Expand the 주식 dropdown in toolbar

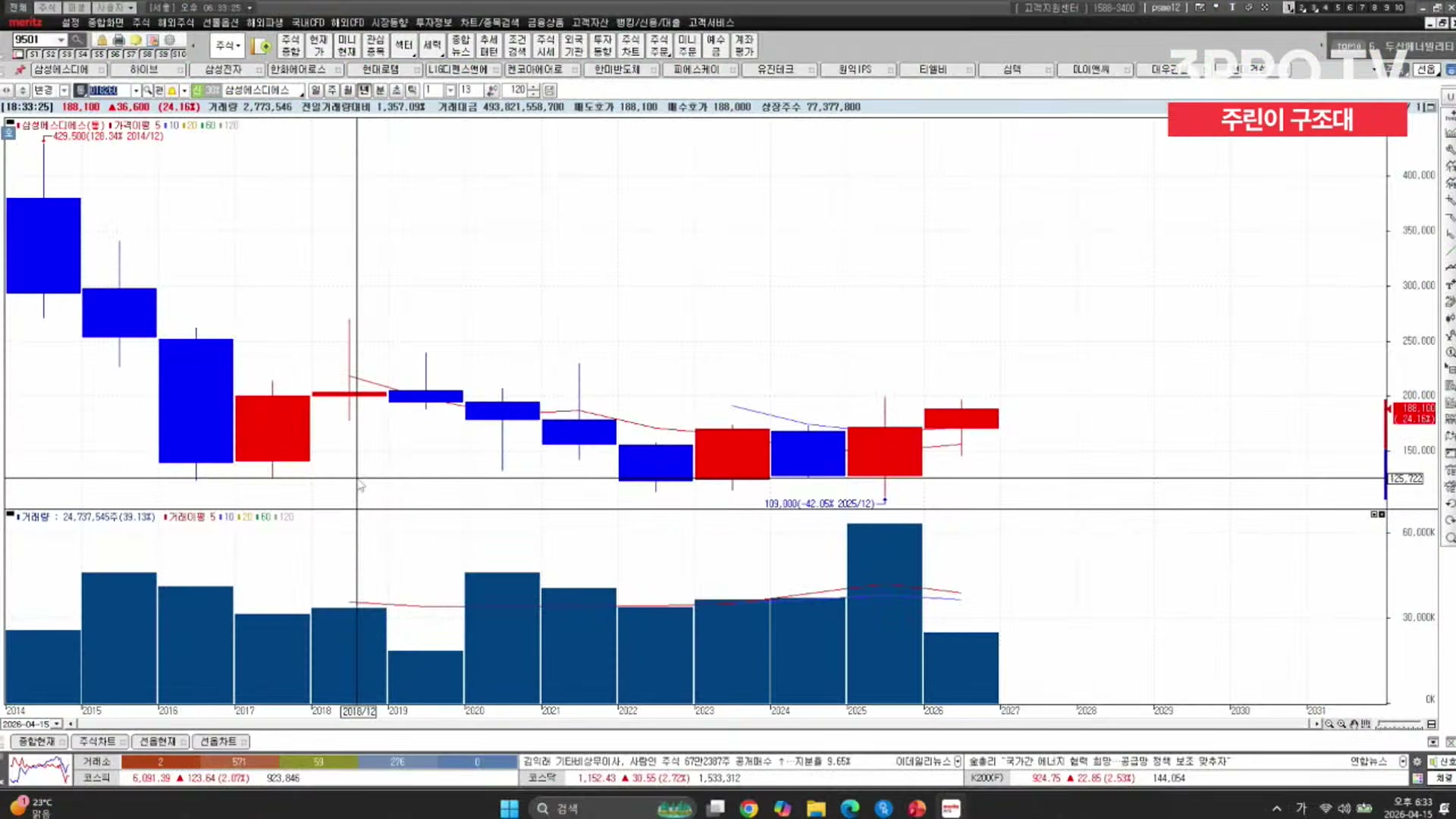[227, 45]
